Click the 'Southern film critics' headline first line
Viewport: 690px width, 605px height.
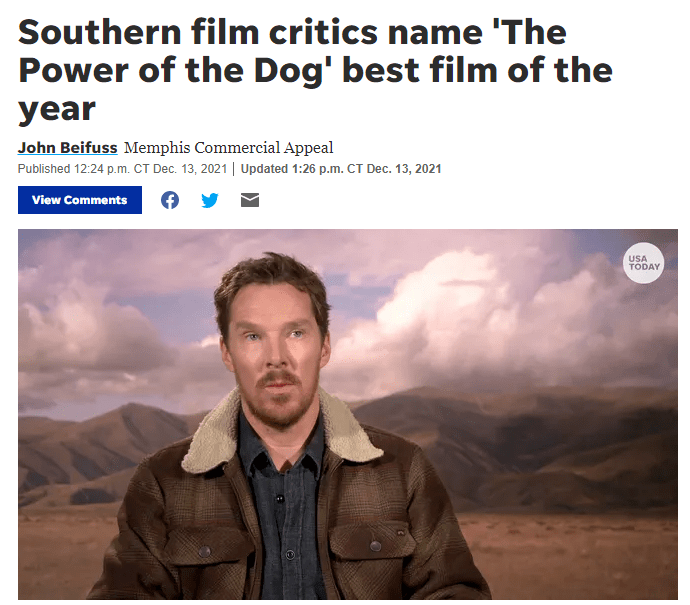tap(292, 32)
